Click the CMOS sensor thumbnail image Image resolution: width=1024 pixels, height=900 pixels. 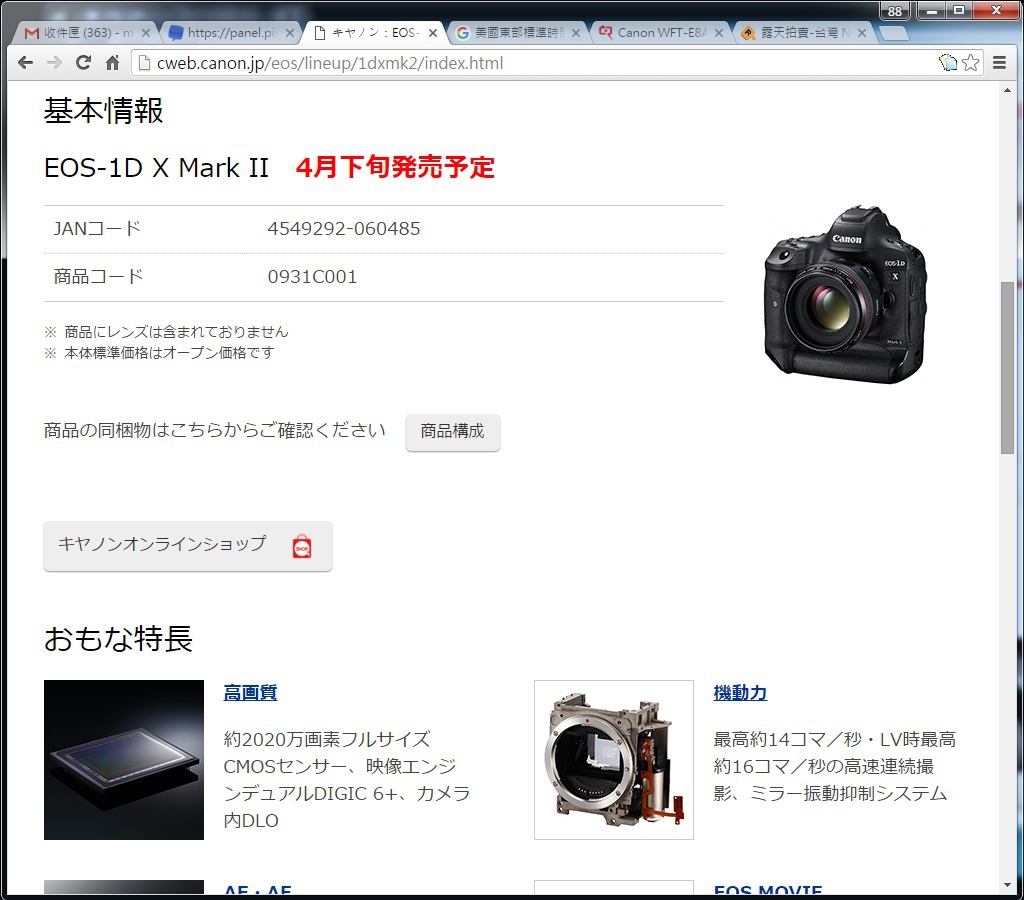pos(124,760)
